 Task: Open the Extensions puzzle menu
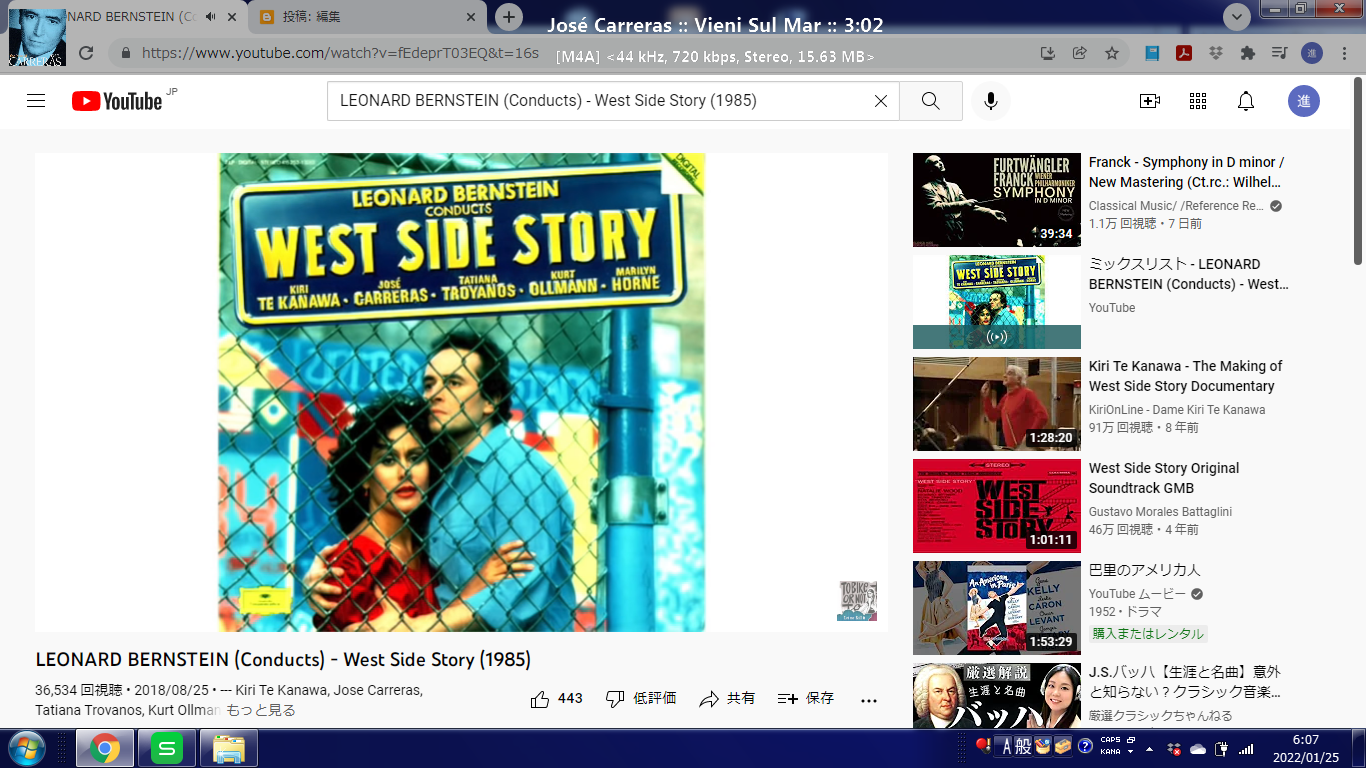pos(1247,53)
